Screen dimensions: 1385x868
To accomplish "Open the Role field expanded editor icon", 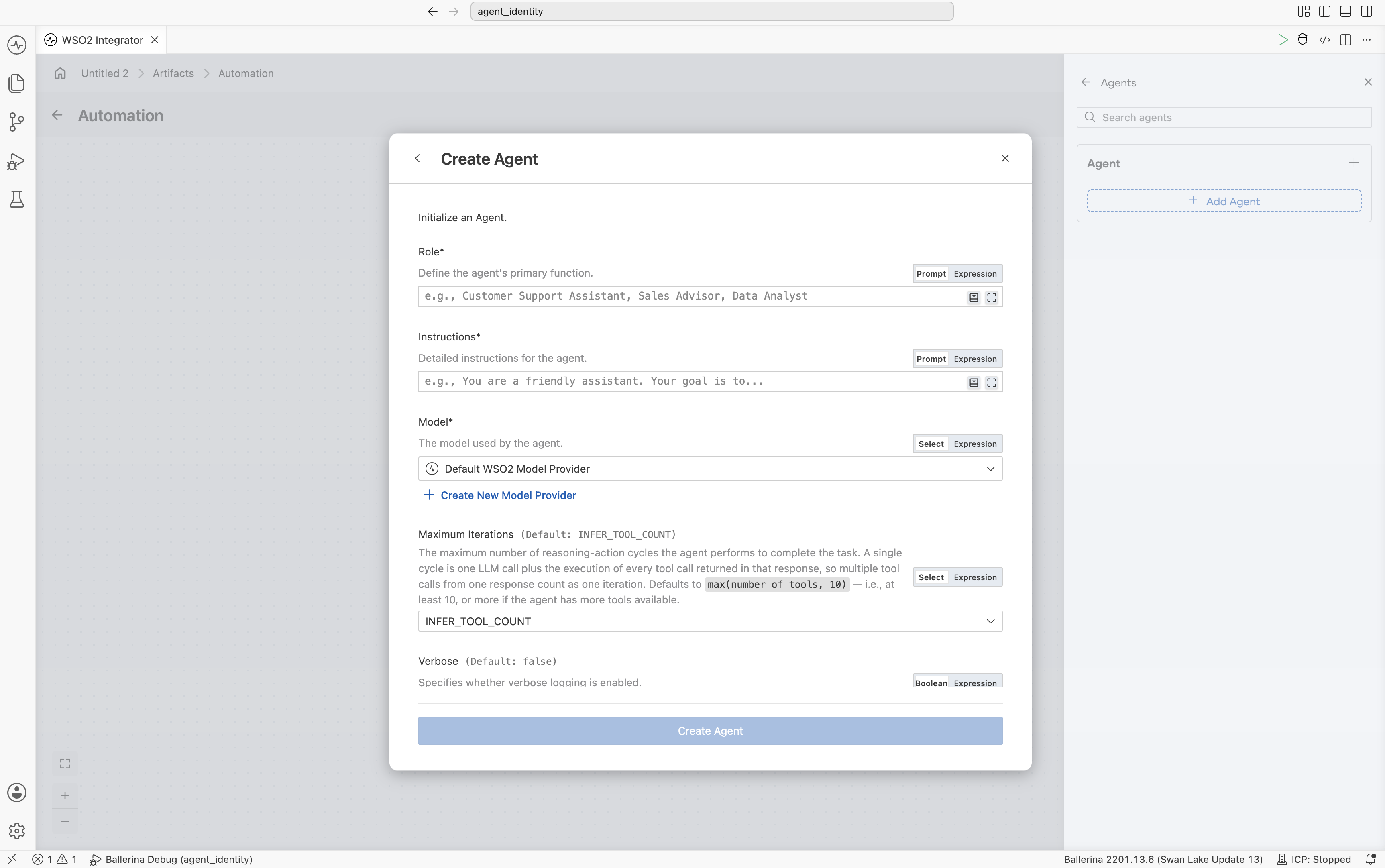I will pyautogui.click(x=991, y=297).
